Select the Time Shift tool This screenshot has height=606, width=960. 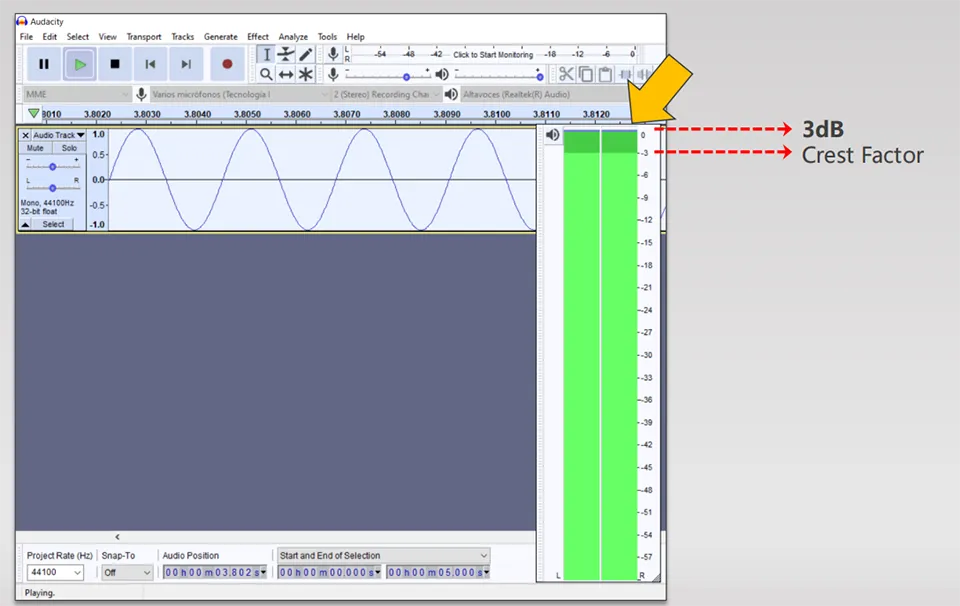286,75
